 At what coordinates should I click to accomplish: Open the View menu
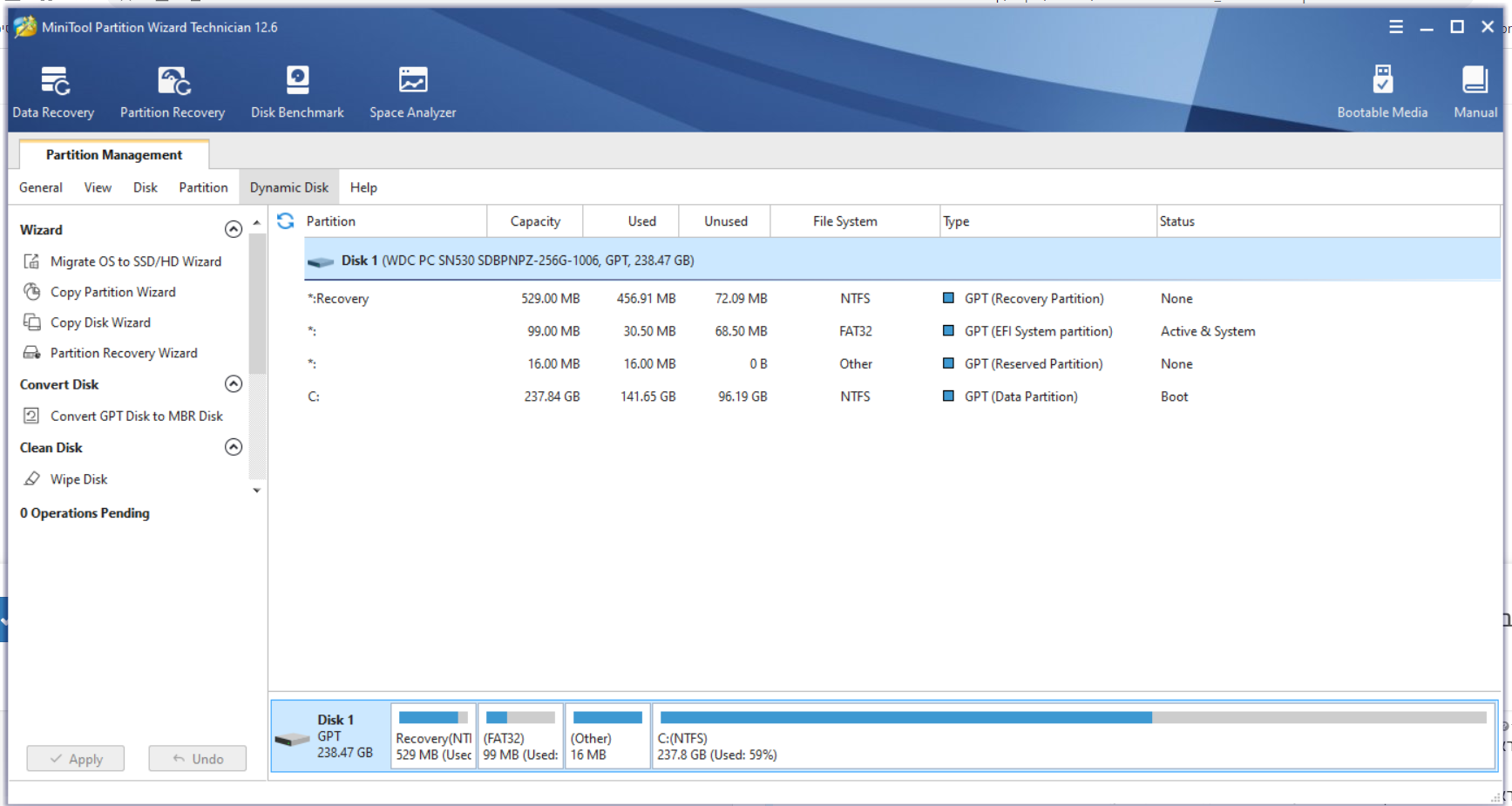tap(98, 187)
